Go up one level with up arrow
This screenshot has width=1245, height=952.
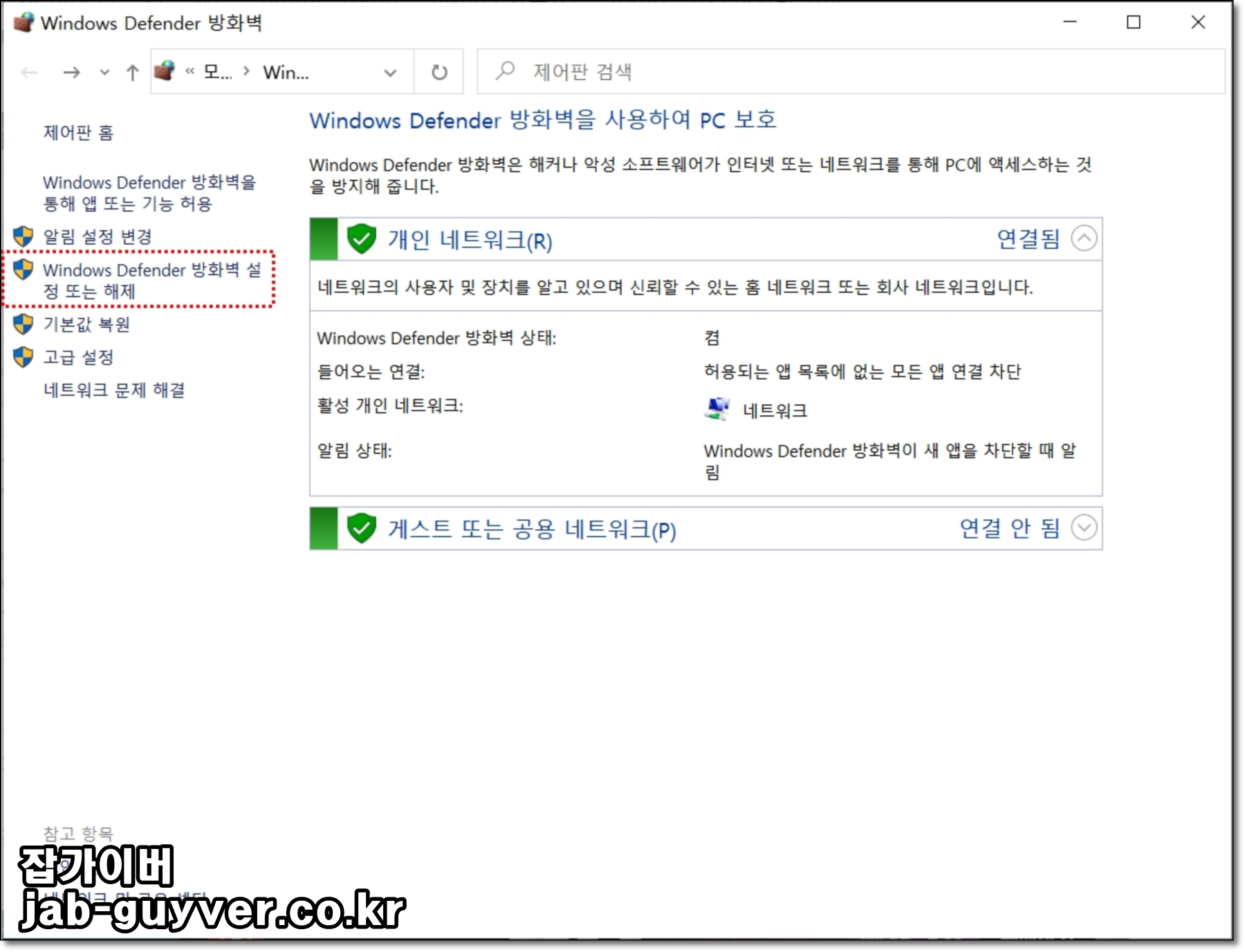[133, 72]
